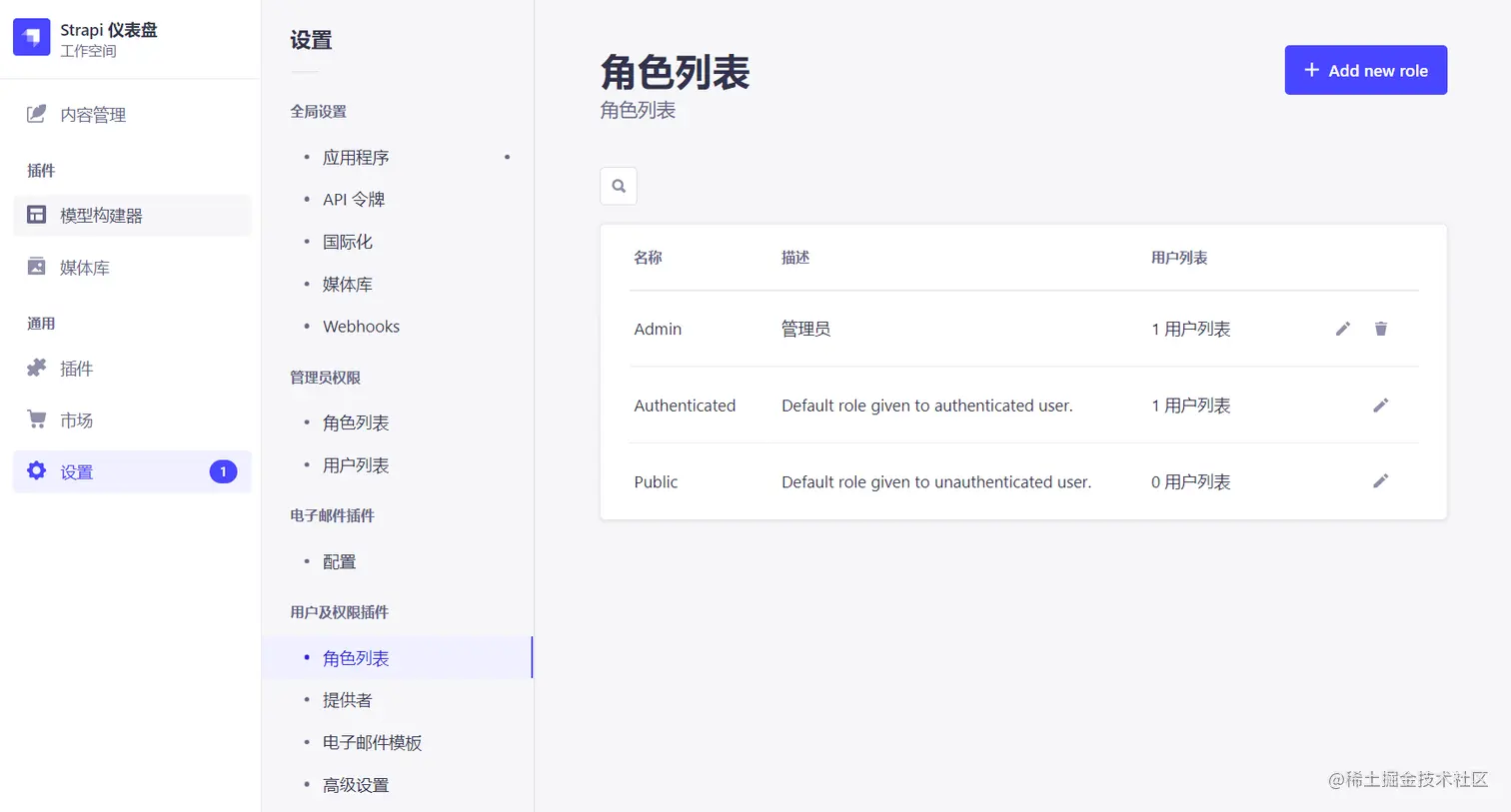
Task: Click the search magnifier icon button
Action: pyautogui.click(x=619, y=186)
